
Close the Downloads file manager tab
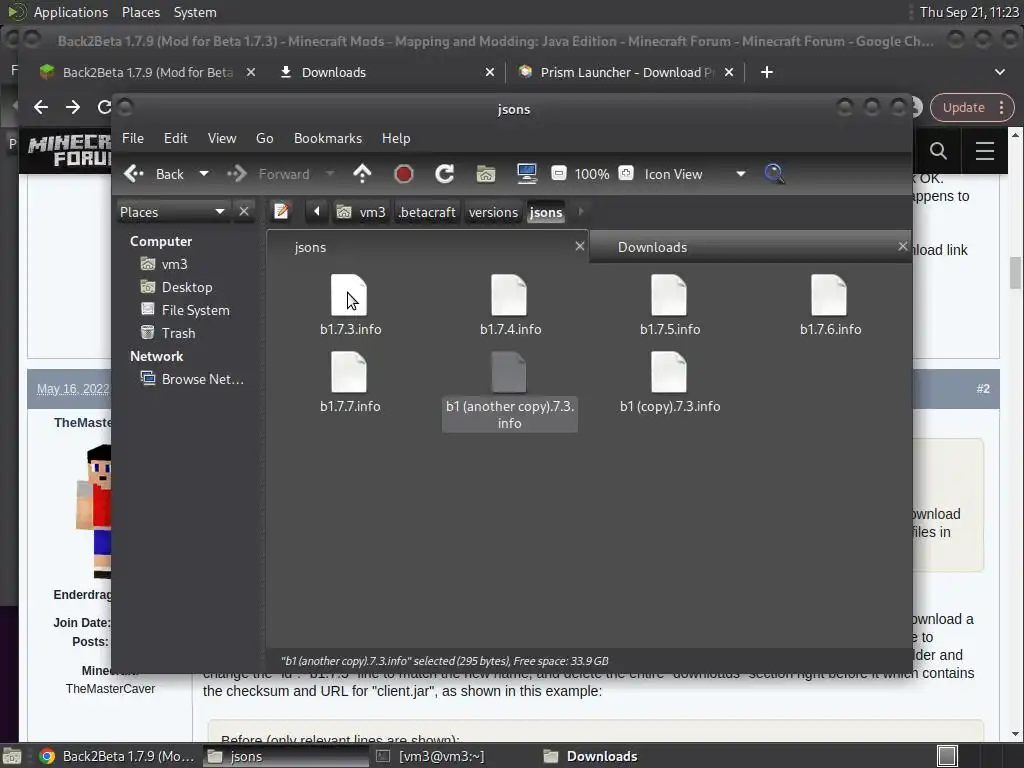click(903, 246)
